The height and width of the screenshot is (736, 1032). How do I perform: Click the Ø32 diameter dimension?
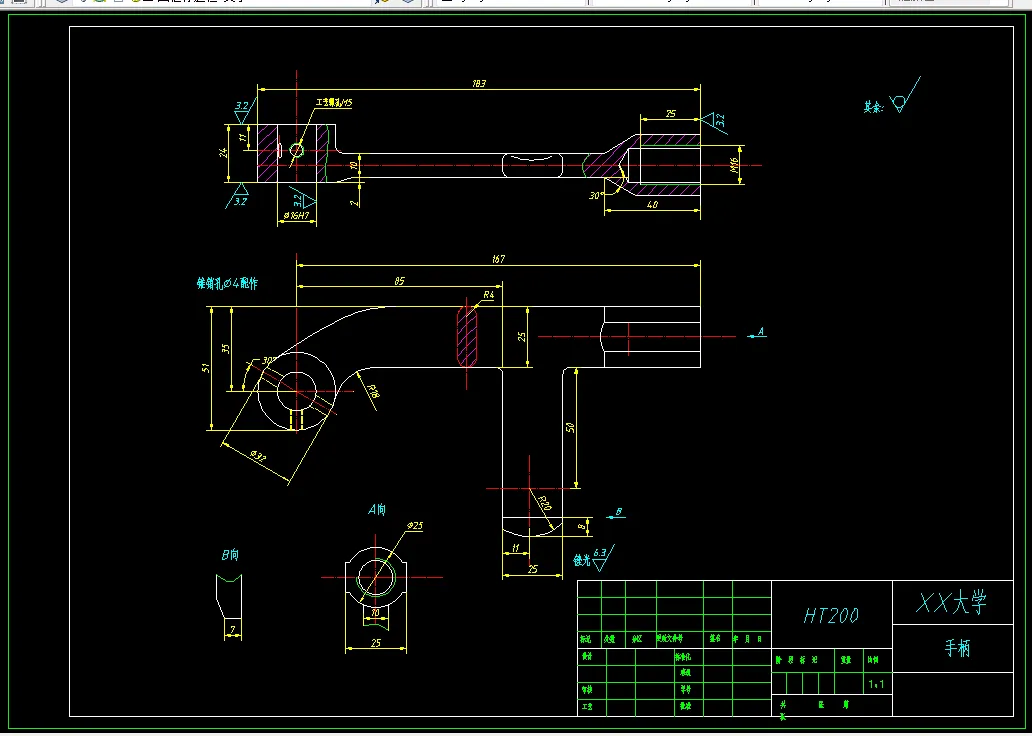258,456
